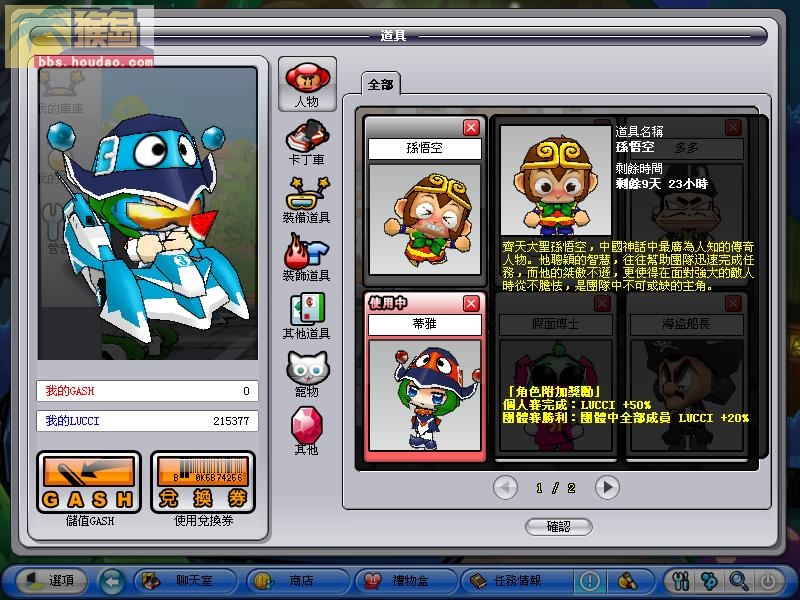
Task: Click the 使用中 in-use label
Action: coord(388,303)
